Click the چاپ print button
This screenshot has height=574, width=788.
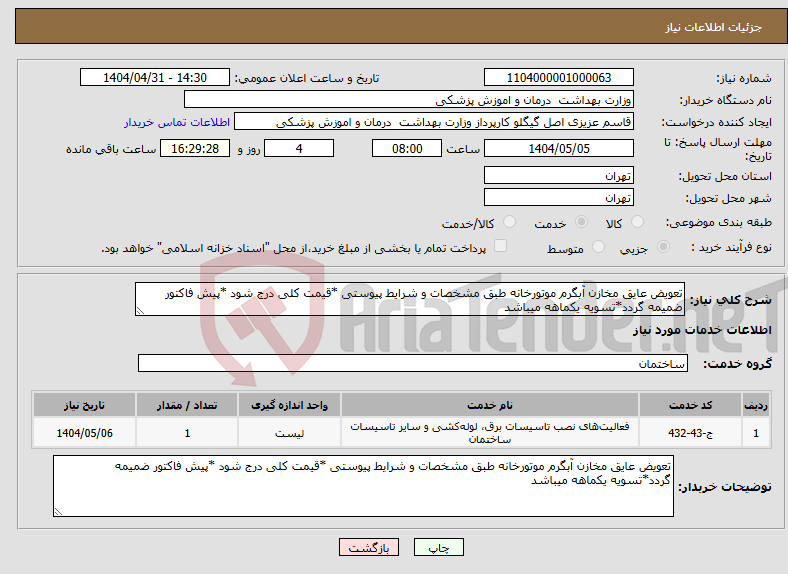click(x=439, y=547)
